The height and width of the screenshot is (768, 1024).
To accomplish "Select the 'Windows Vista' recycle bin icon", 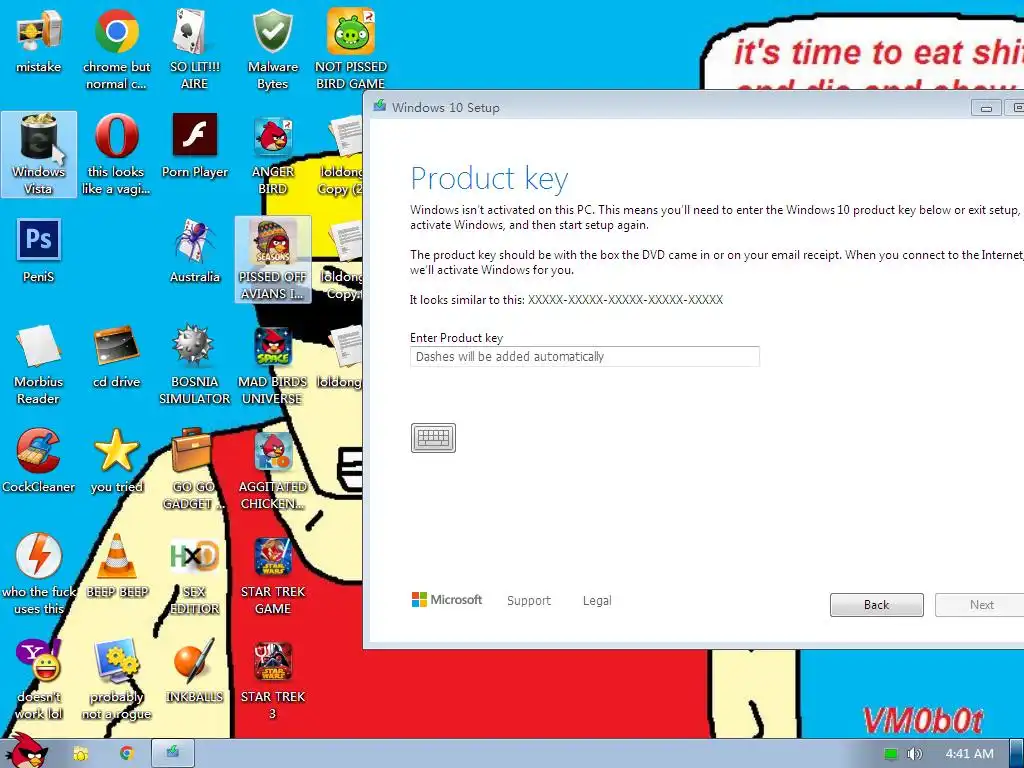I will point(39,154).
